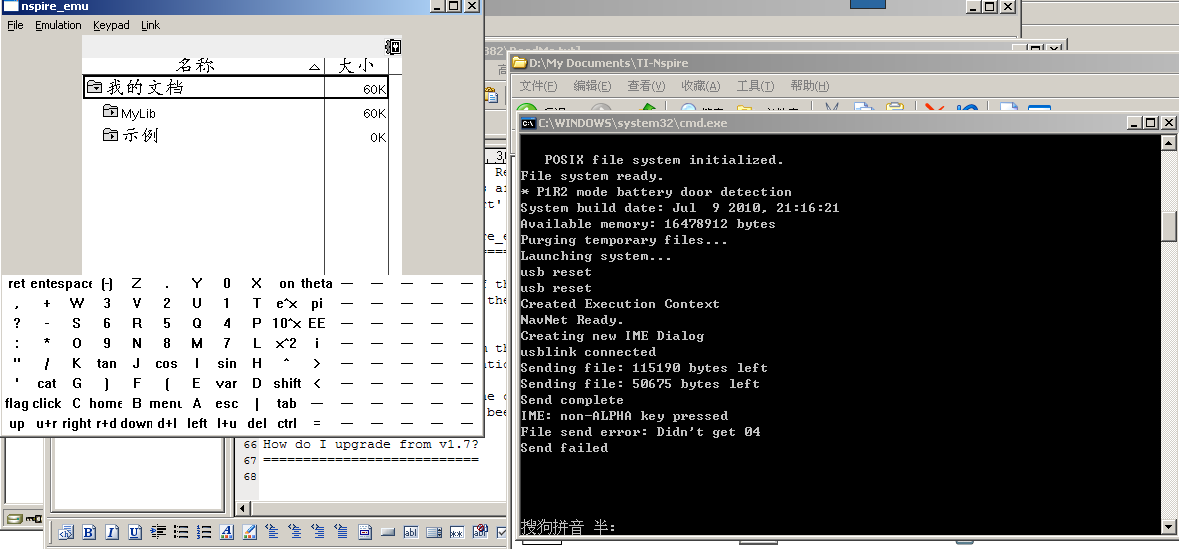Select the 我的文档 folder row
1179x549 pixels.
pos(235,87)
